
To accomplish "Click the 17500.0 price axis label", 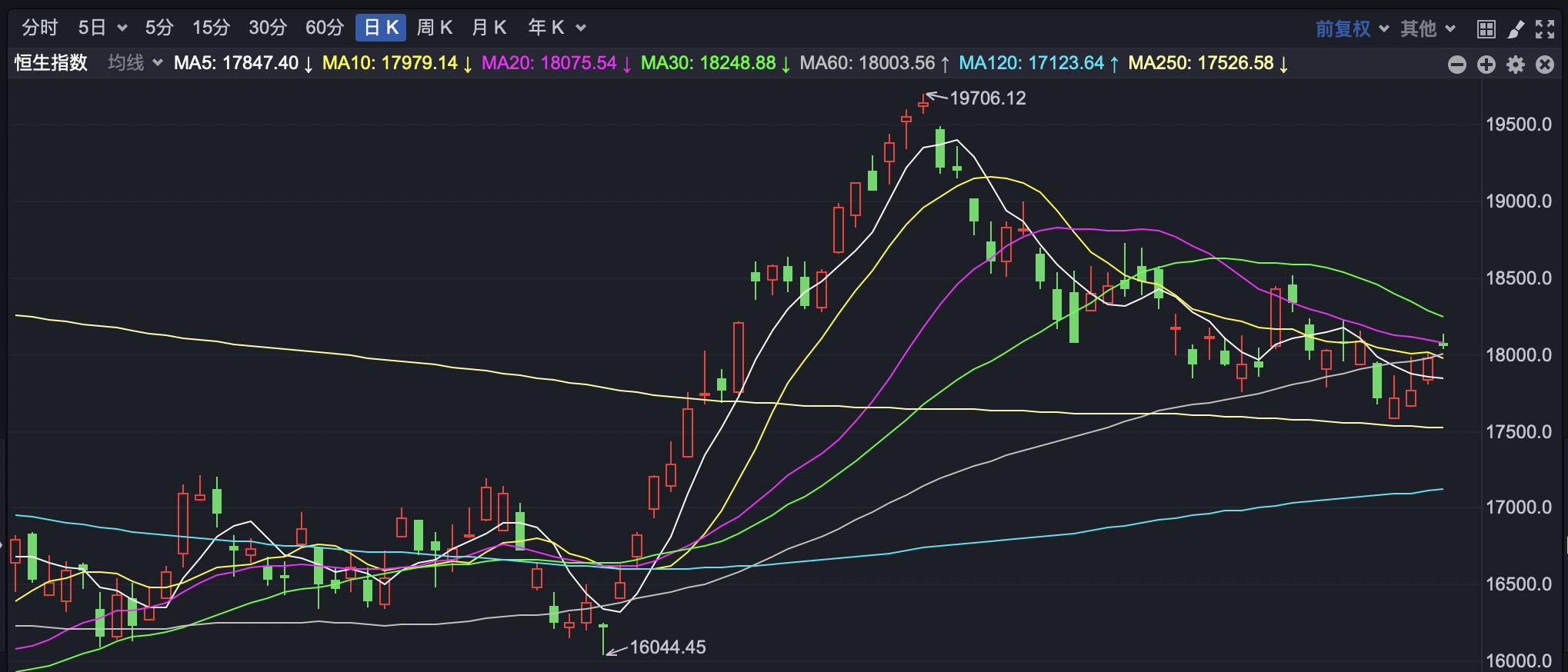I will point(1519,432).
